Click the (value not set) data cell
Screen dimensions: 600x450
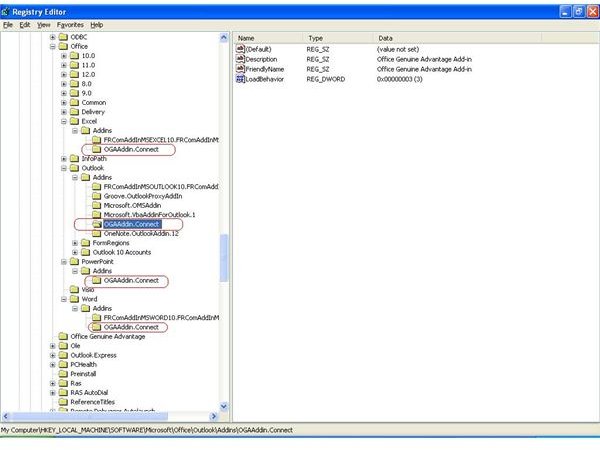point(398,49)
